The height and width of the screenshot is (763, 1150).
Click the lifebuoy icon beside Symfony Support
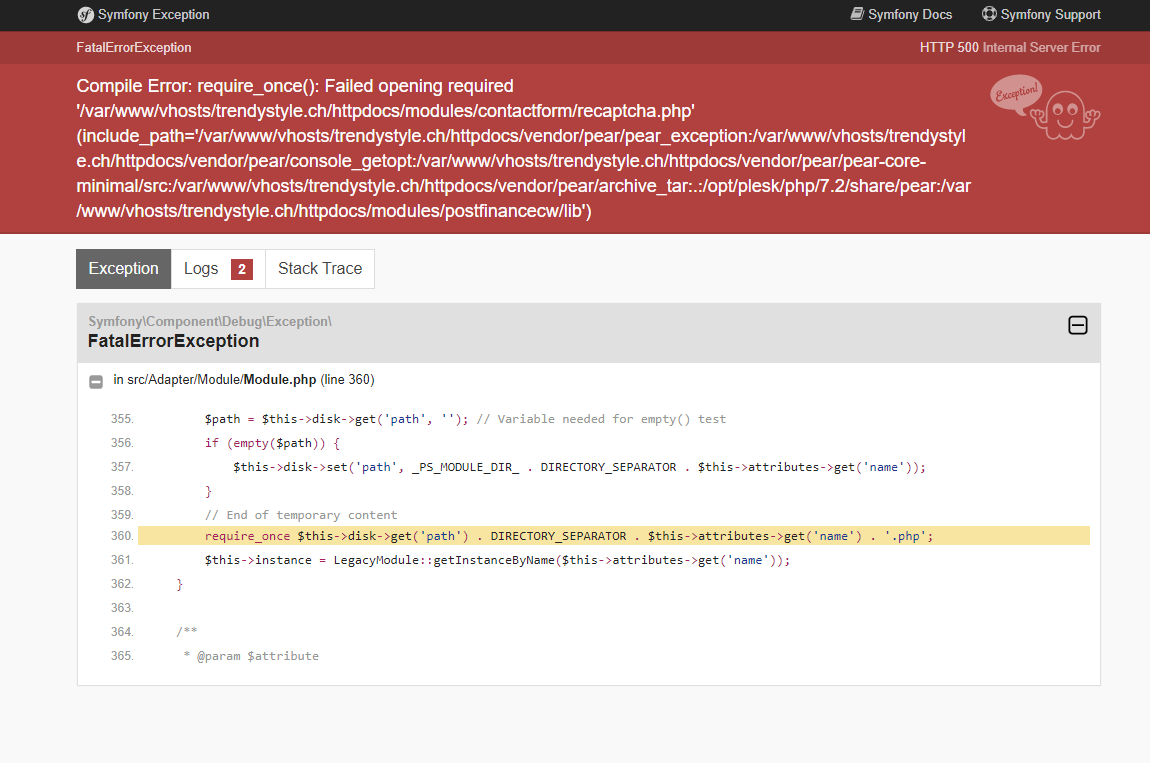(989, 14)
